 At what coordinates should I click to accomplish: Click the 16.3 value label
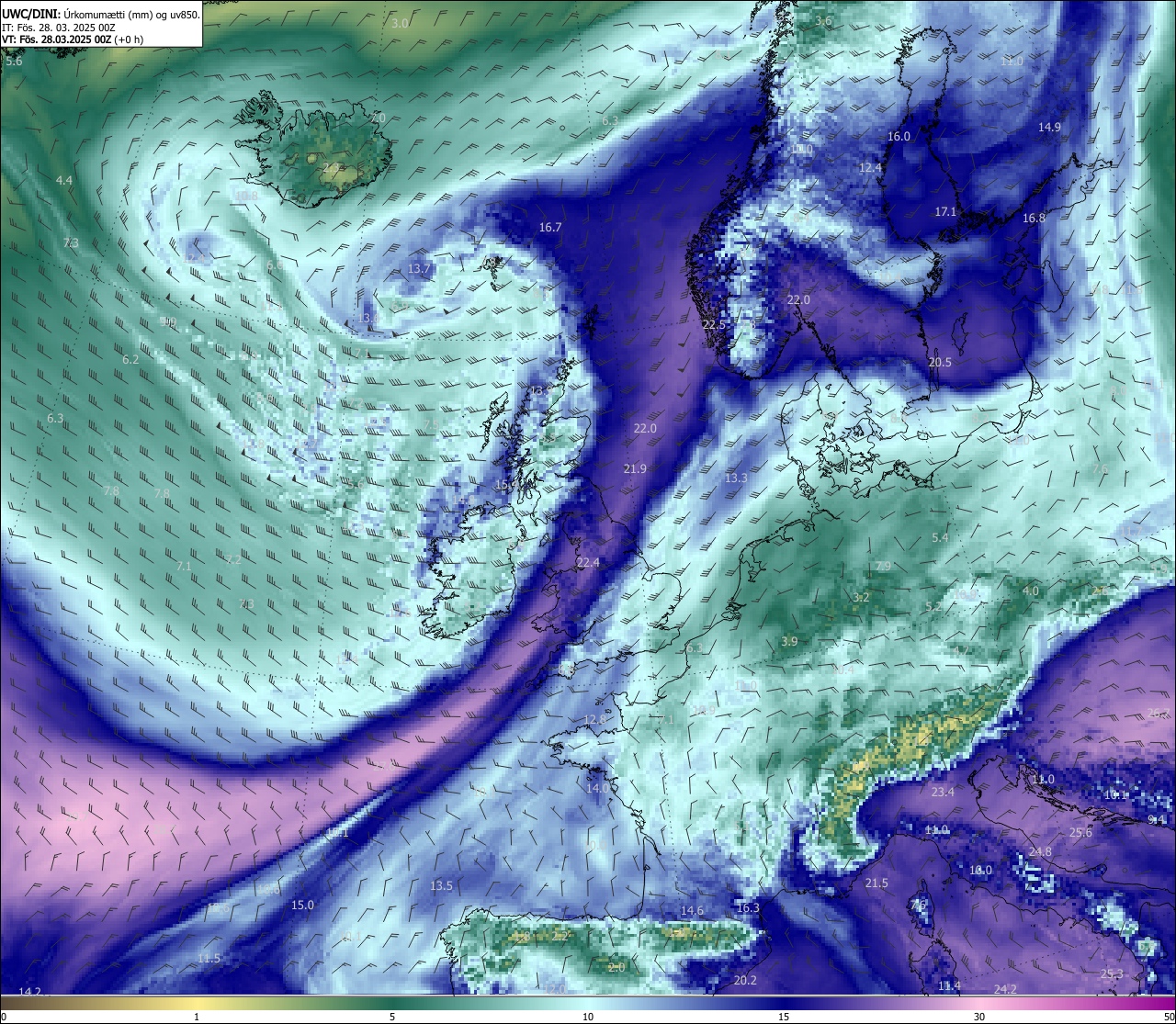coord(748,907)
